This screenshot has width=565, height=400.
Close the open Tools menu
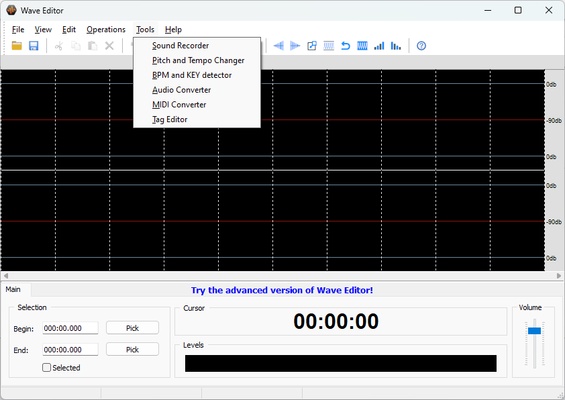145,30
